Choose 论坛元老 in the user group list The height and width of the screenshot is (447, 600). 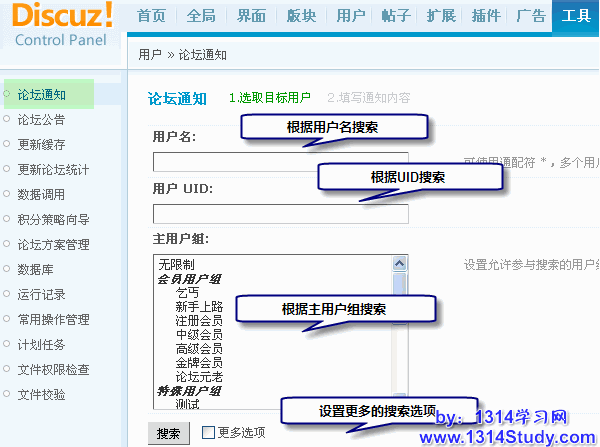pos(198,377)
